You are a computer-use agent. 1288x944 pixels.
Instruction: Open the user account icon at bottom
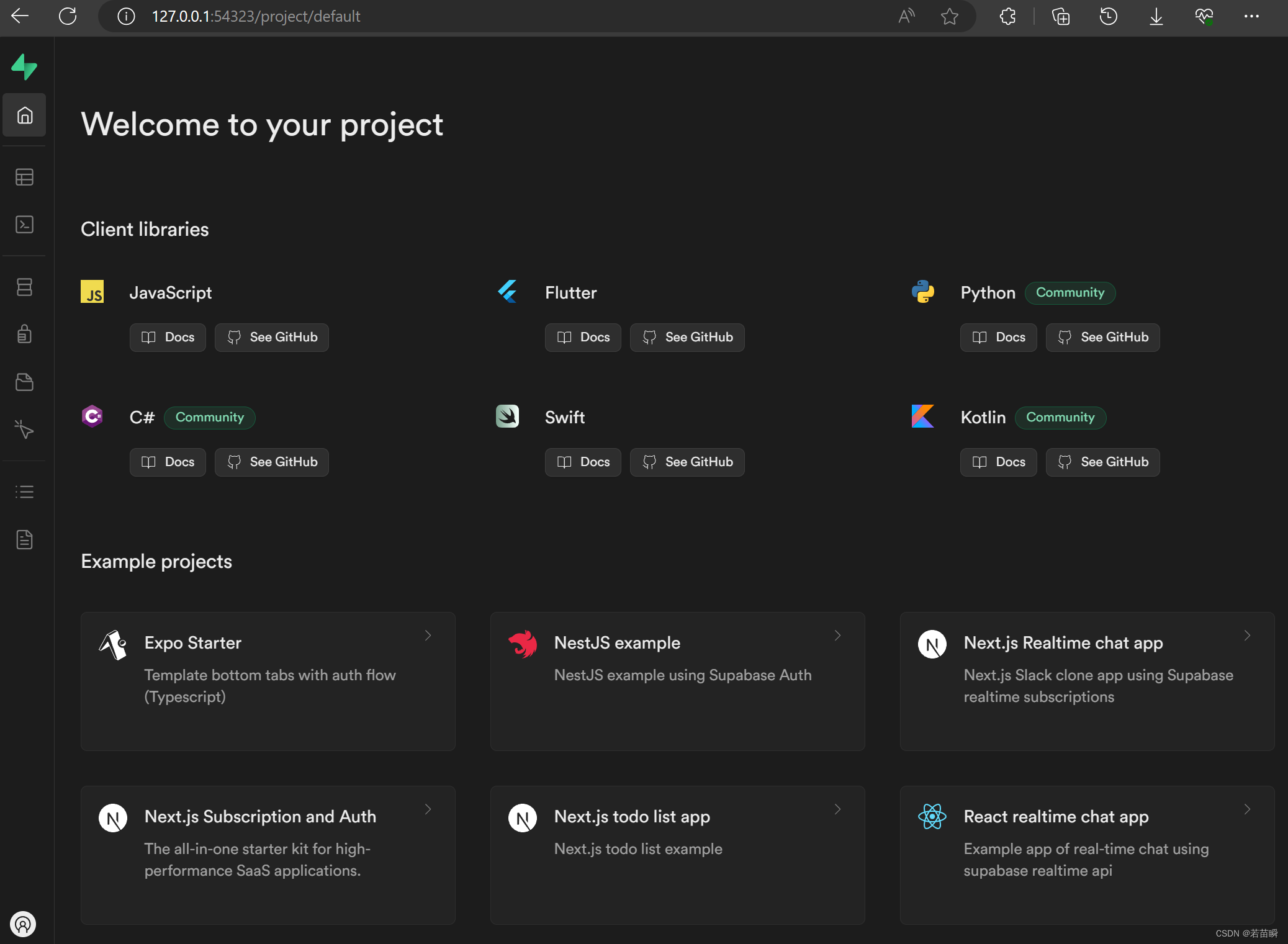[x=23, y=924]
